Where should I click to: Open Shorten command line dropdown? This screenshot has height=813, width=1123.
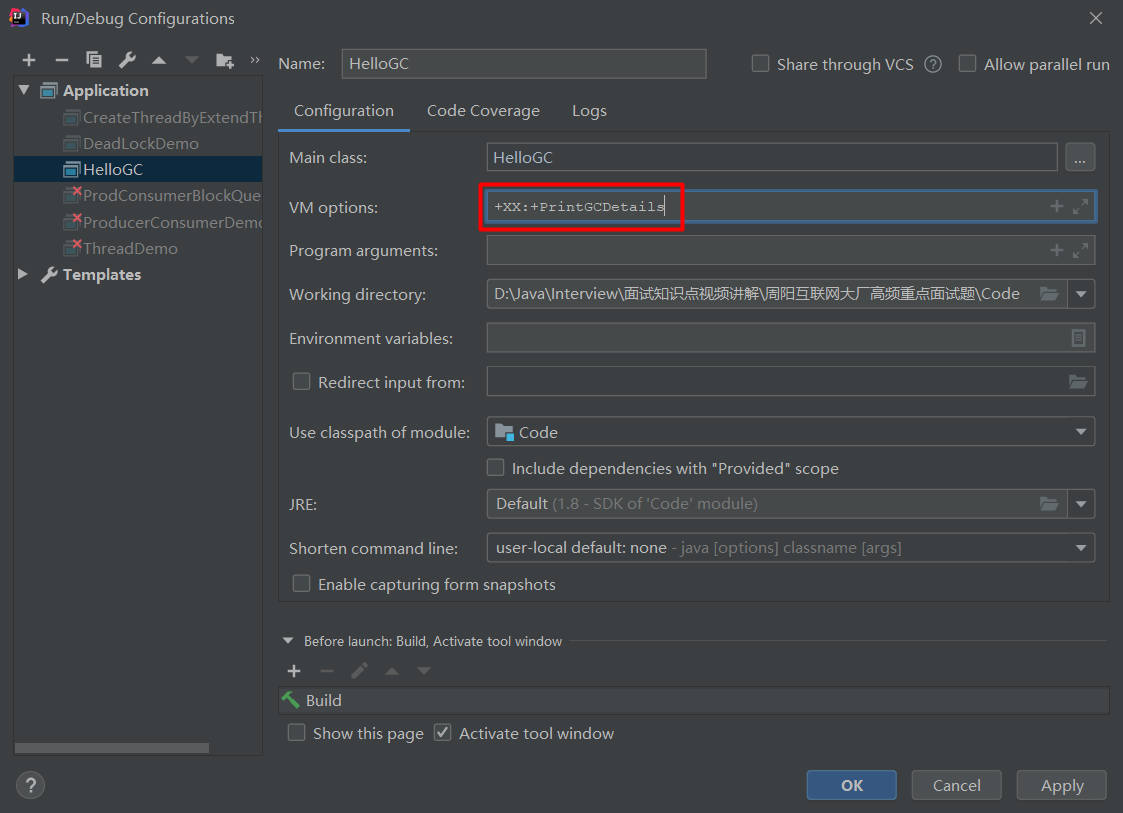coord(1081,548)
